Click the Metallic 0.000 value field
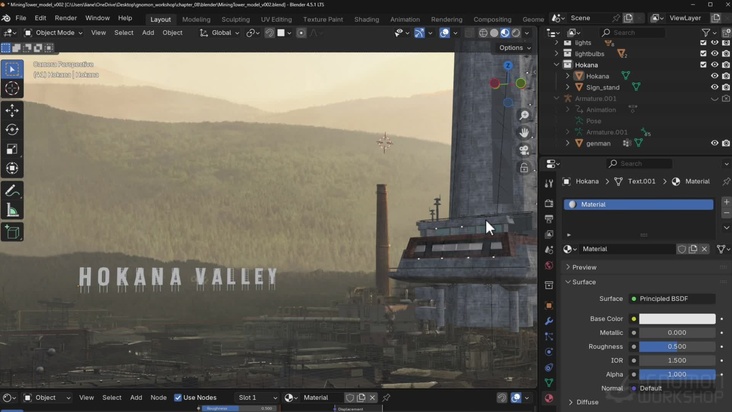 pyautogui.click(x=677, y=333)
